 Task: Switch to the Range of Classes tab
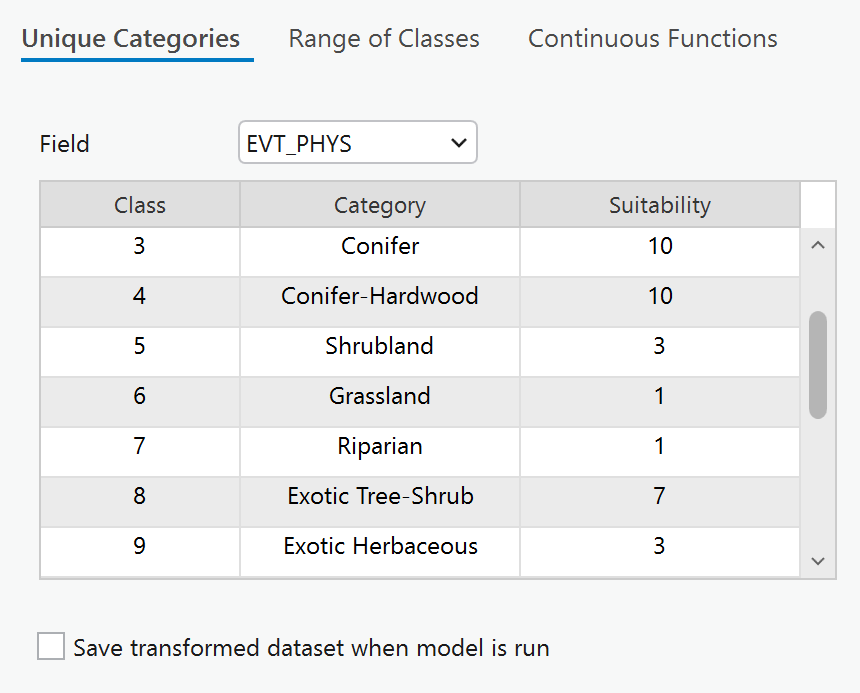click(x=384, y=39)
